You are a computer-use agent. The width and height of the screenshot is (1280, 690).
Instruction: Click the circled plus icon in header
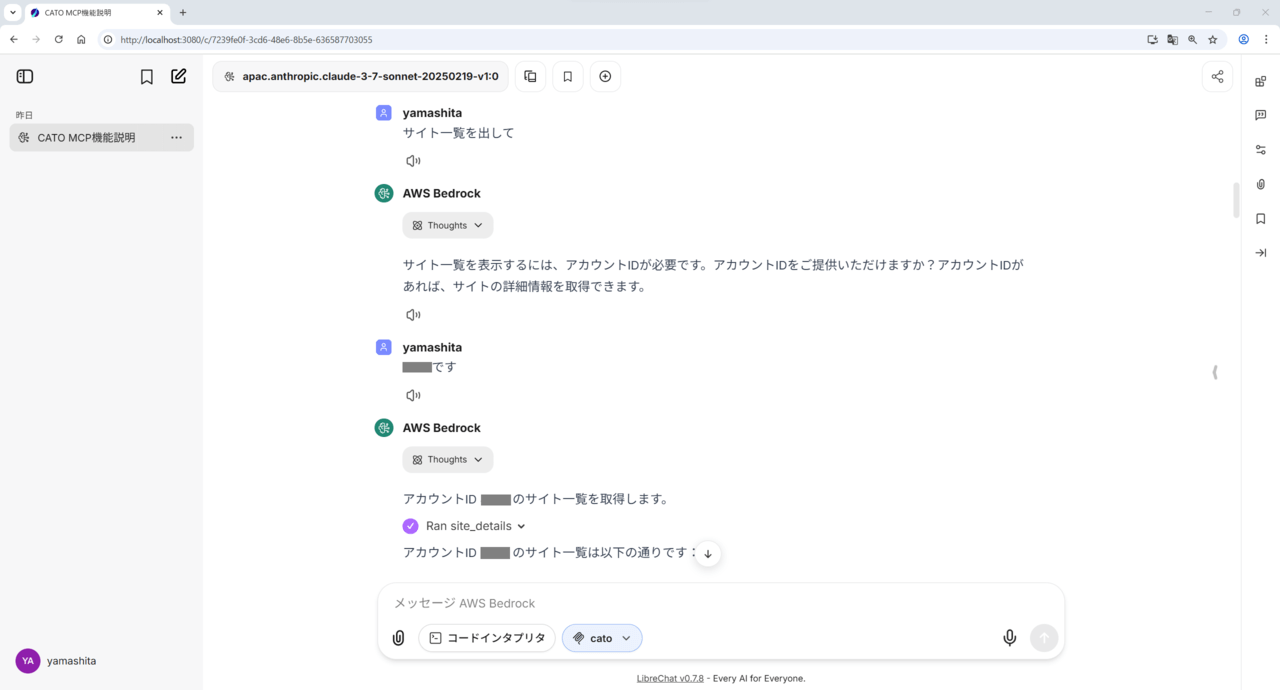605,76
